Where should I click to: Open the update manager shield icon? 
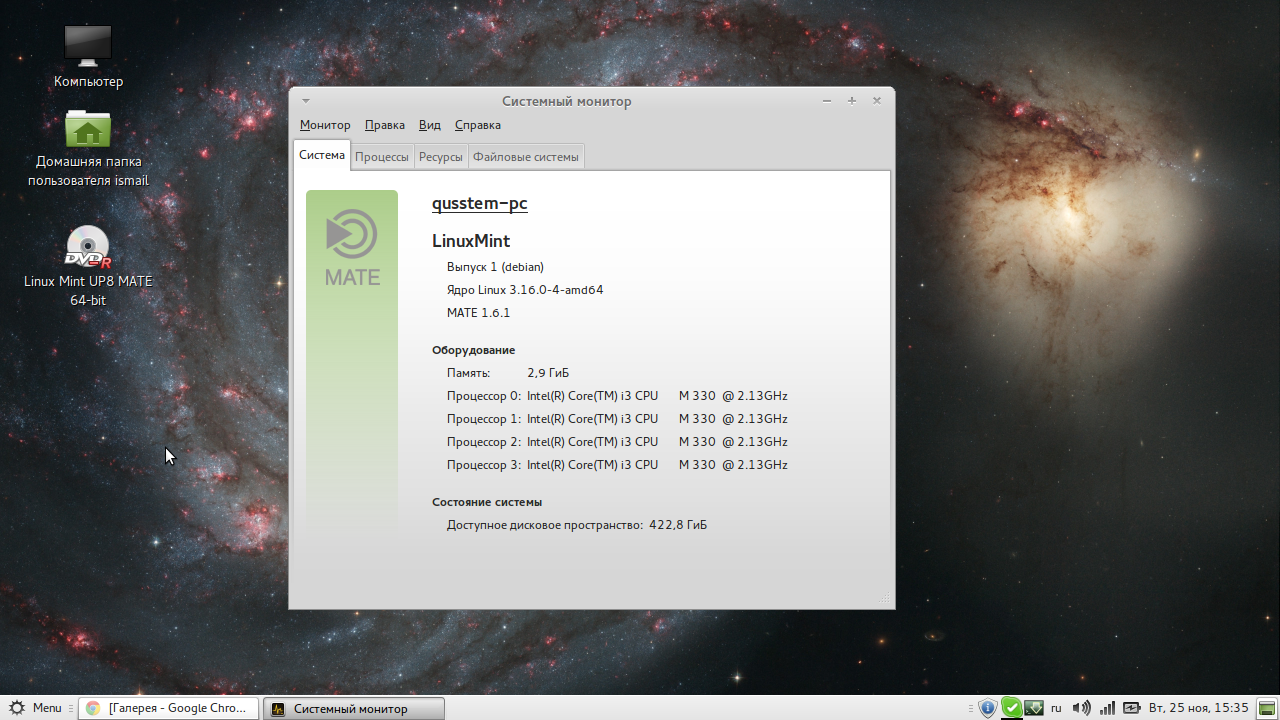pos(987,708)
